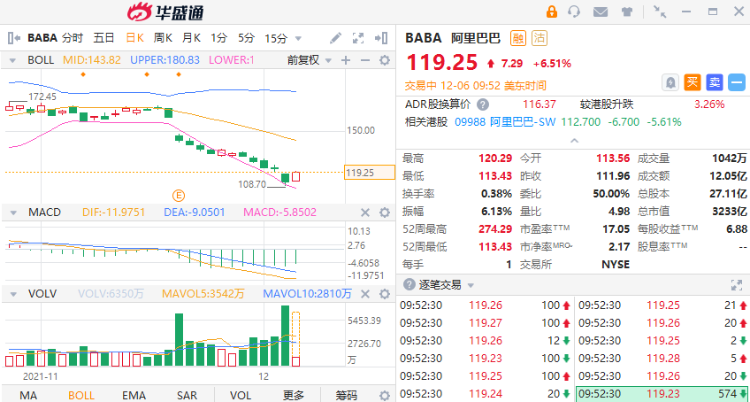Screen dimensions: 750x402
Task: Click the exchange value NYSE
Action: [616, 264]
